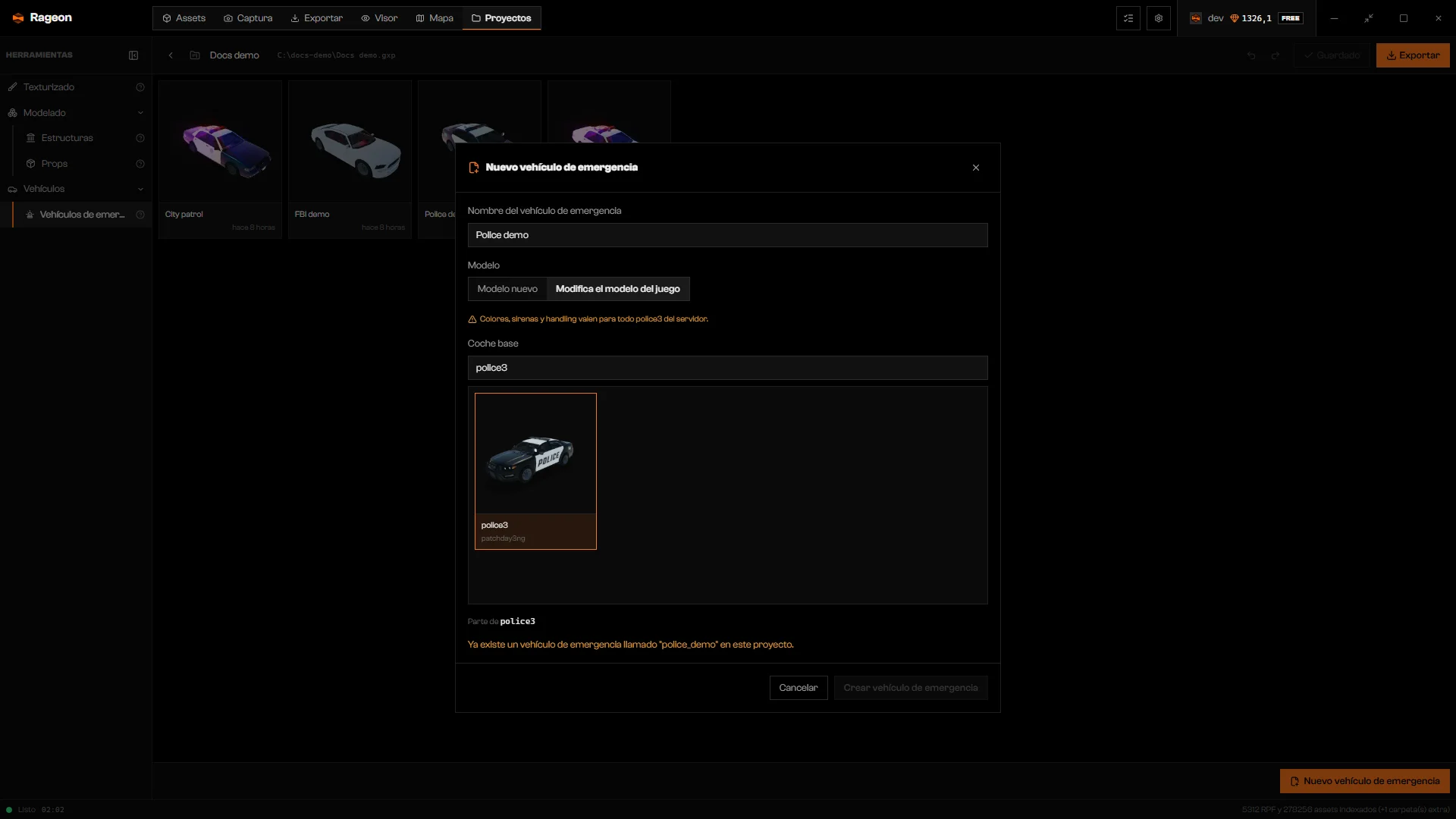Screen dimensions: 1456x819
Task: Click the orange Exportar button top right
Action: click(1413, 55)
